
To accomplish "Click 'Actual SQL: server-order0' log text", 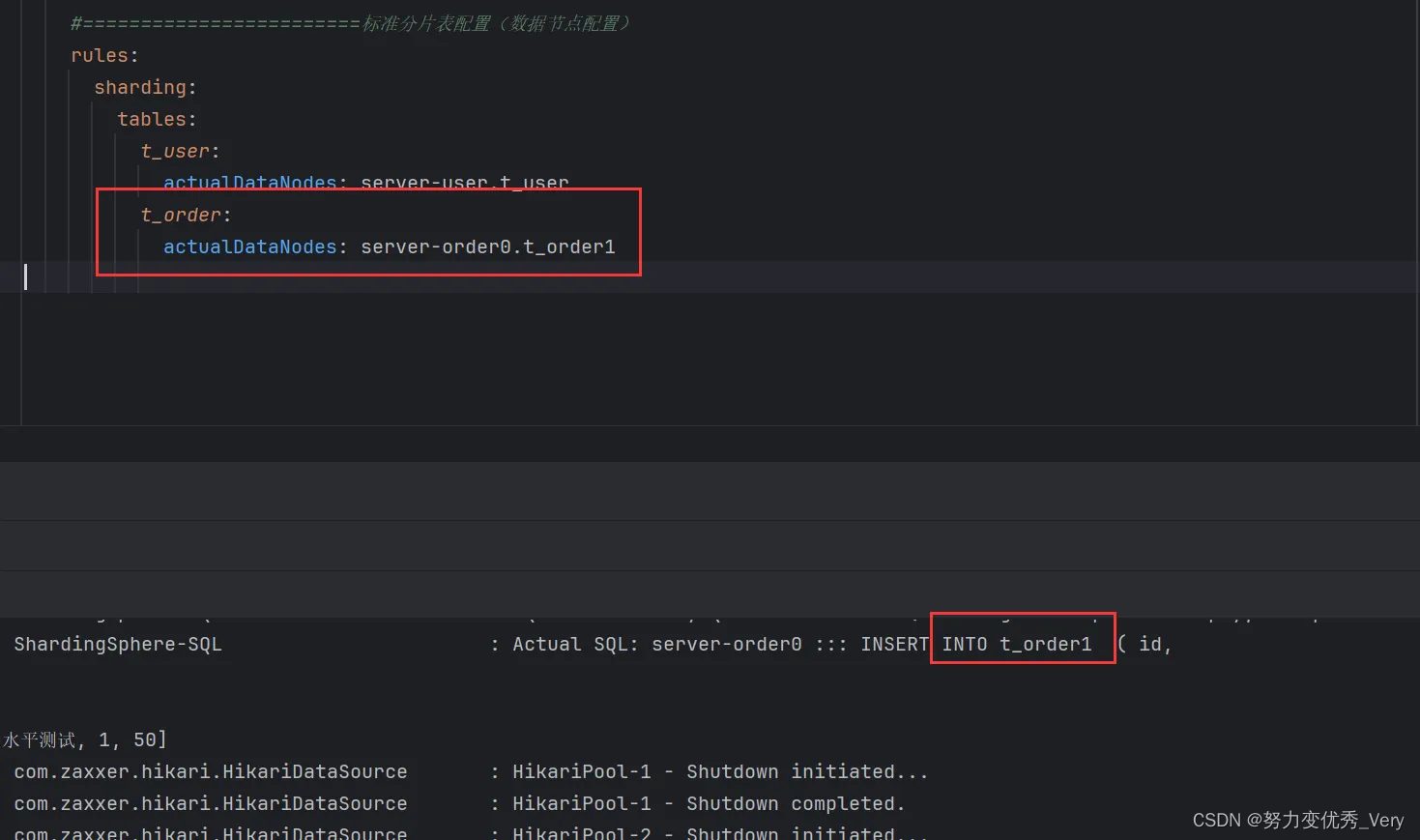I will [x=657, y=644].
